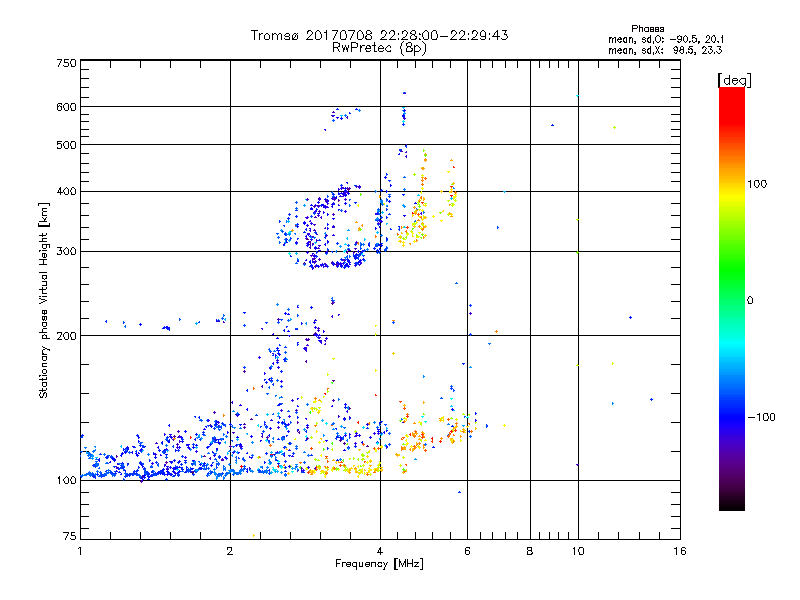Image resolution: width=800 pixels, height=600 pixels.
Task: Click the y-axis tick label "600"
Action: (67, 107)
